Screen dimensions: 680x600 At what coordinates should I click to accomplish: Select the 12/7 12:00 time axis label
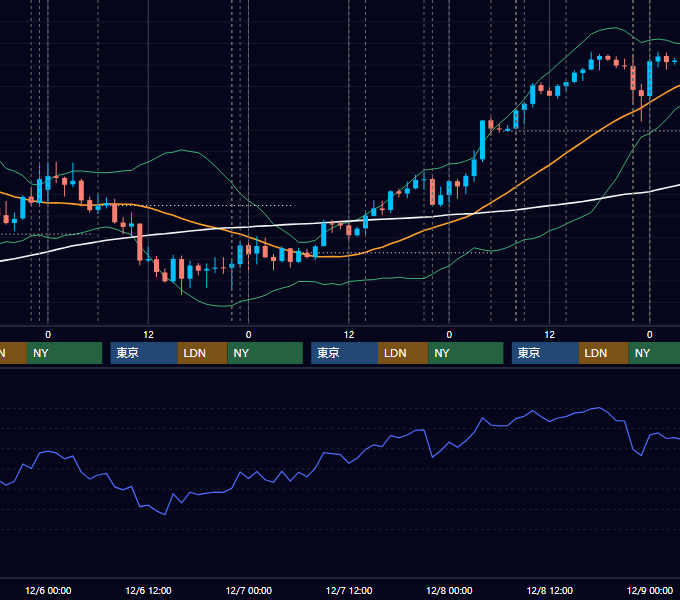349,590
